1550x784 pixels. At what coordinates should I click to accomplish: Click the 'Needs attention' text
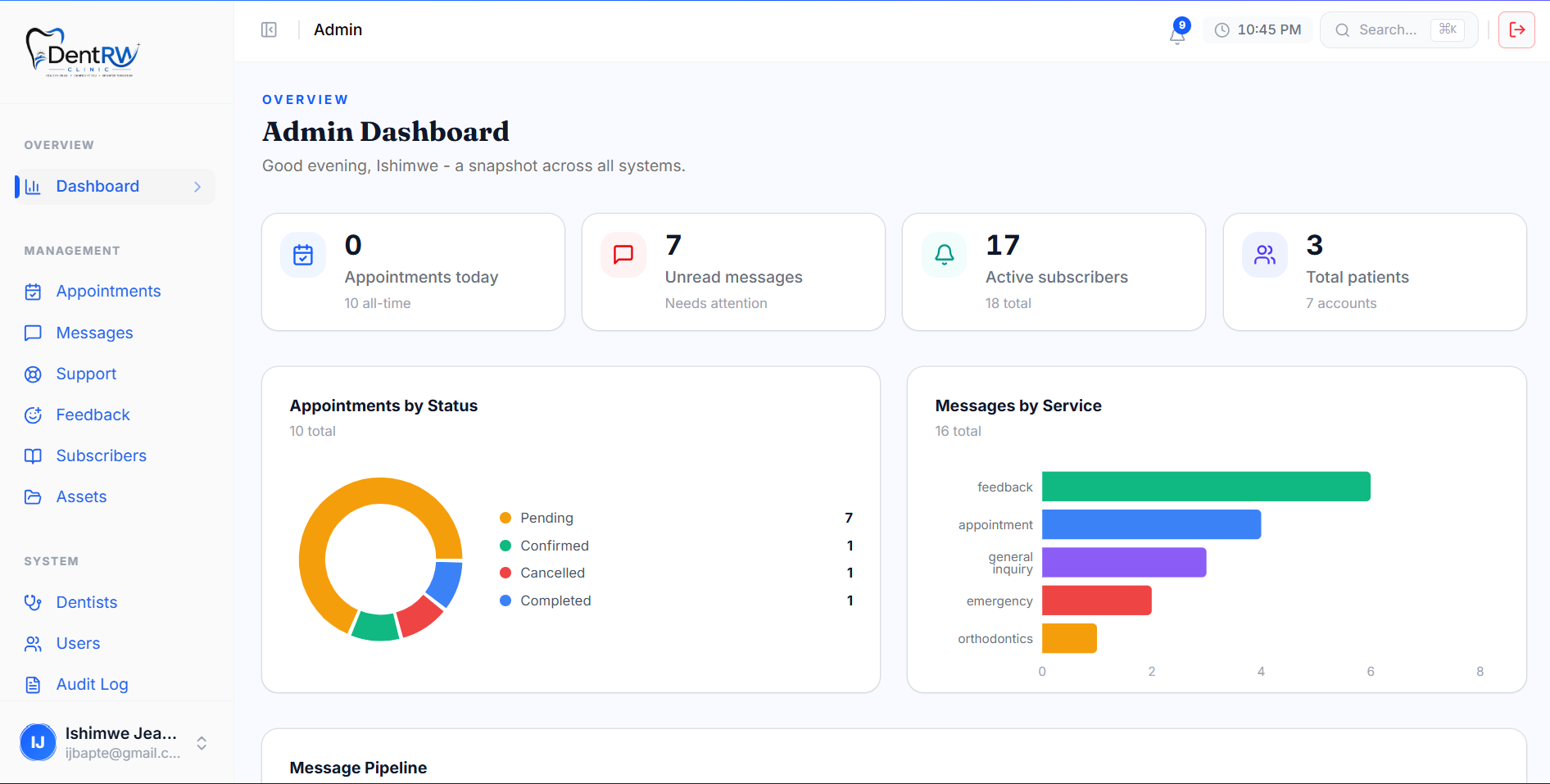[716, 303]
